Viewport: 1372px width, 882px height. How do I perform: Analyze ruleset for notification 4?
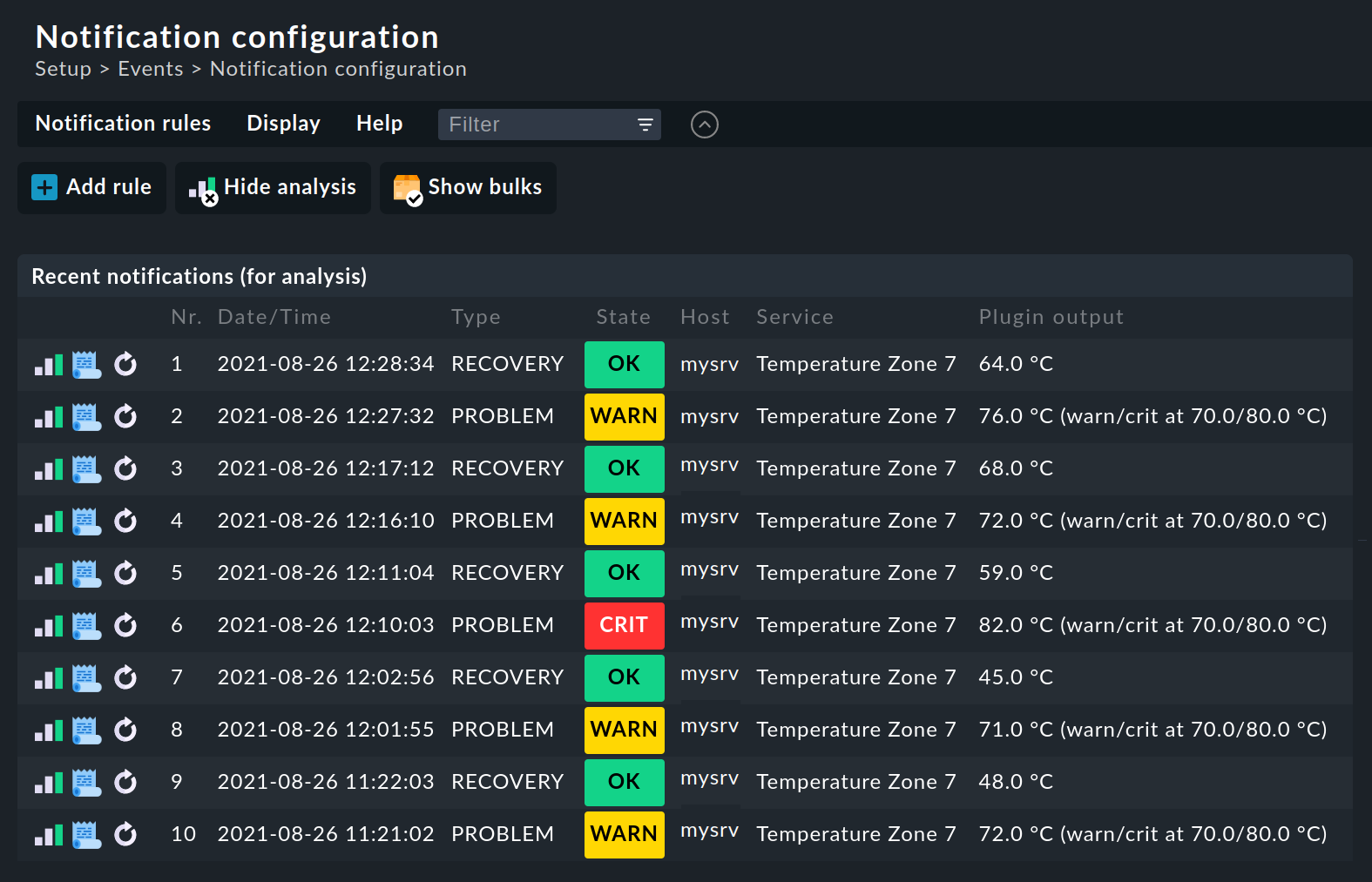49,522
